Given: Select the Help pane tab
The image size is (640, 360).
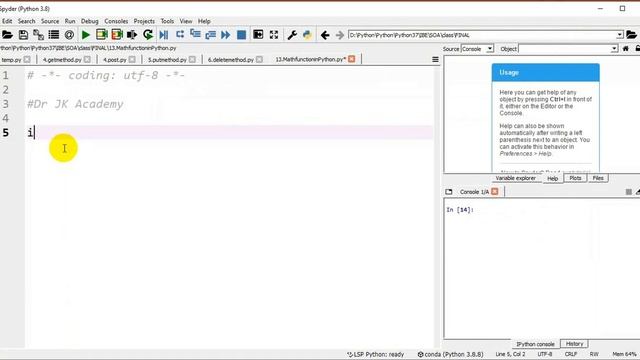Looking at the screenshot, I should point(553,179).
